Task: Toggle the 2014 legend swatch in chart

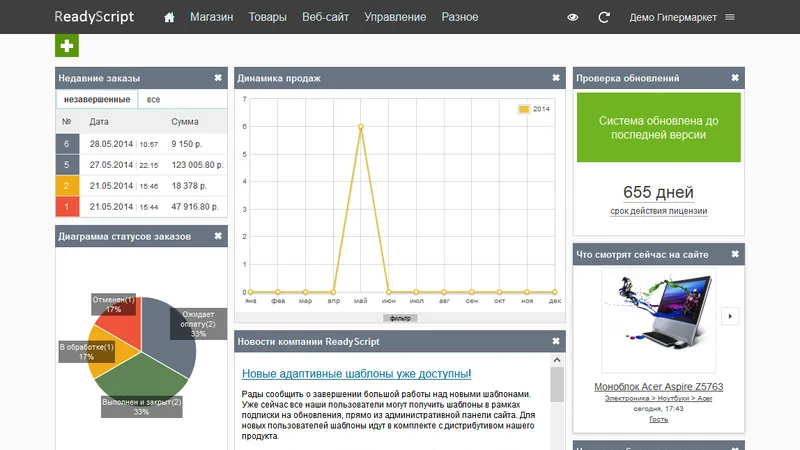Action: [x=523, y=109]
